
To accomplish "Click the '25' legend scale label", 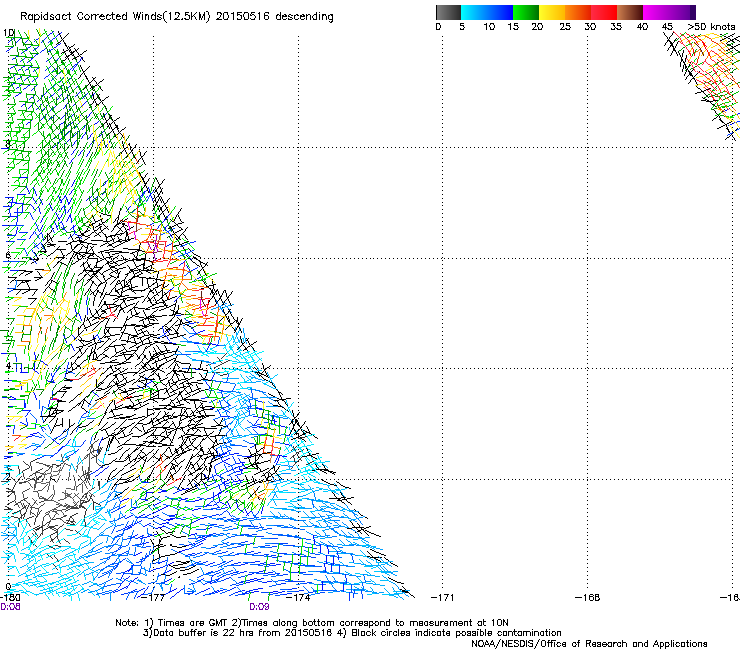I will (565, 27).
